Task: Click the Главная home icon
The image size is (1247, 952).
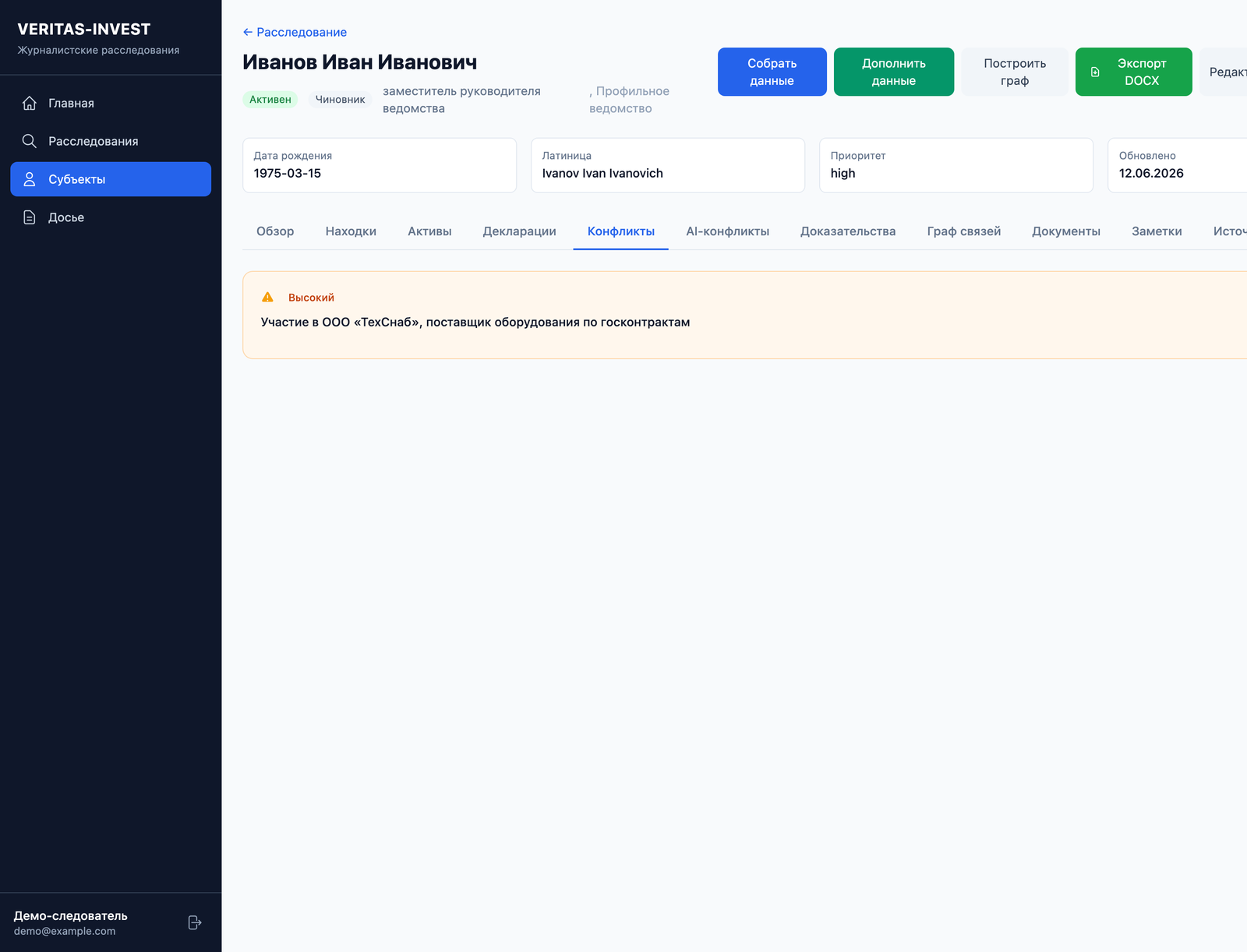Action: point(30,103)
